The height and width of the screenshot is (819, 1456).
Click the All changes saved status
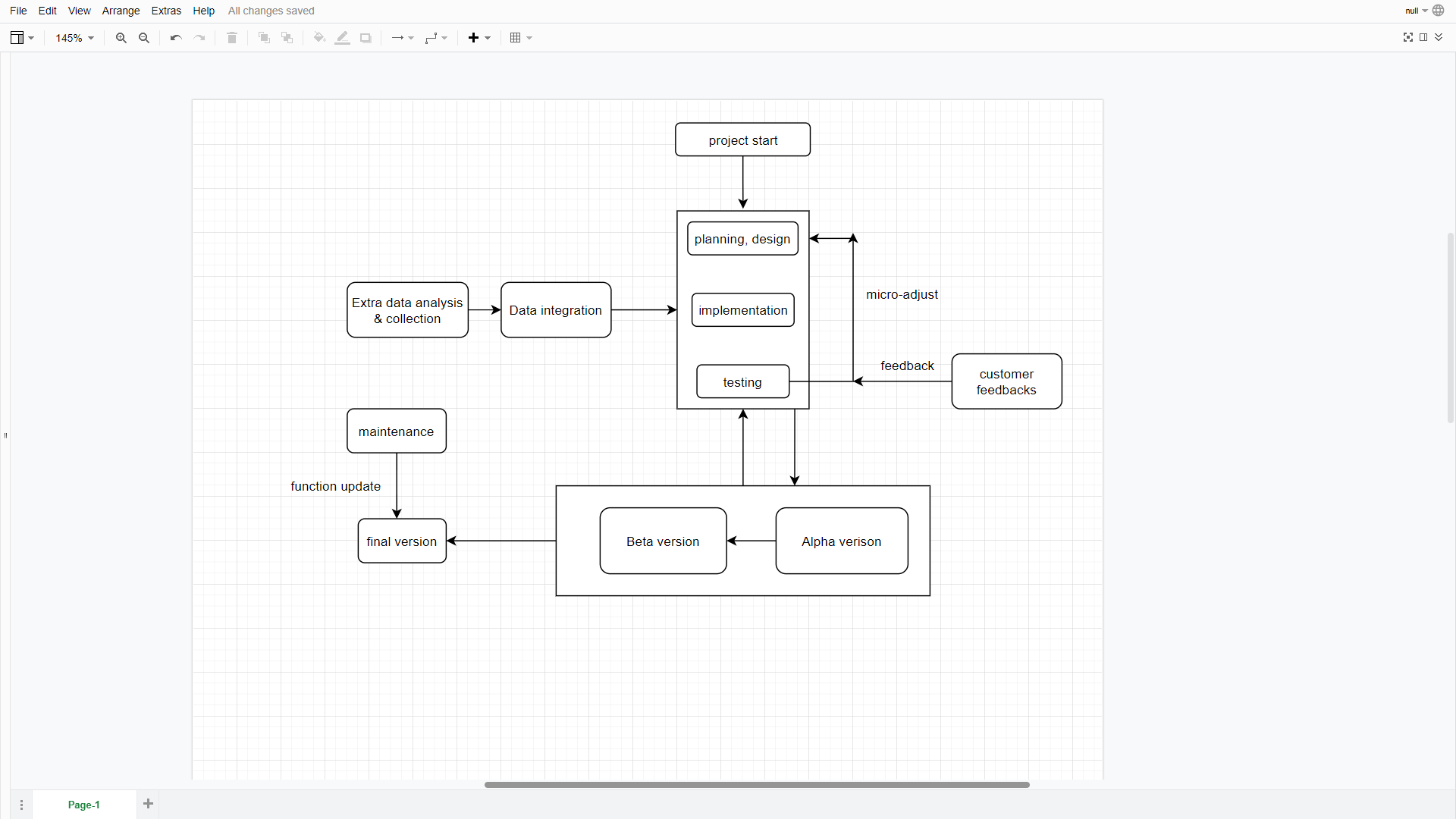(271, 11)
